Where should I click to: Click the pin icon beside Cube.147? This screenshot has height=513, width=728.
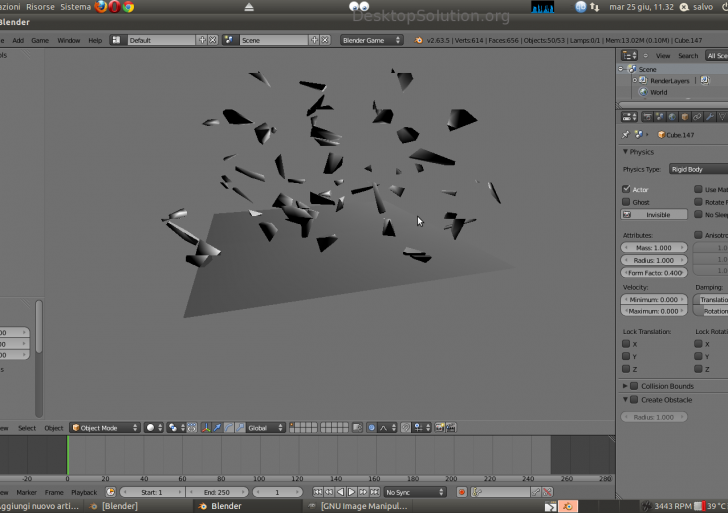click(x=627, y=134)
